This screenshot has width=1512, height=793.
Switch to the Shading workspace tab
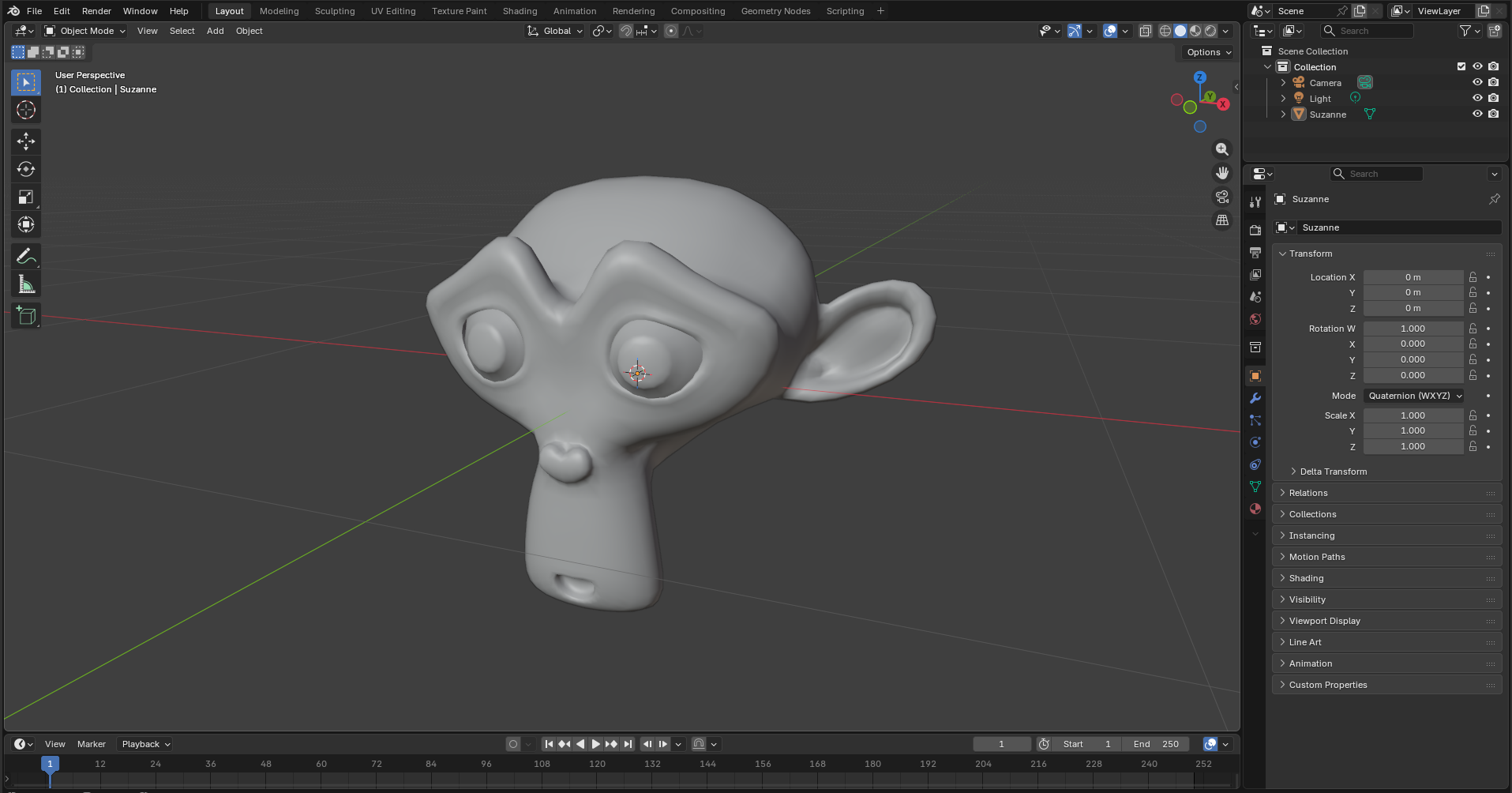[520, 11]
